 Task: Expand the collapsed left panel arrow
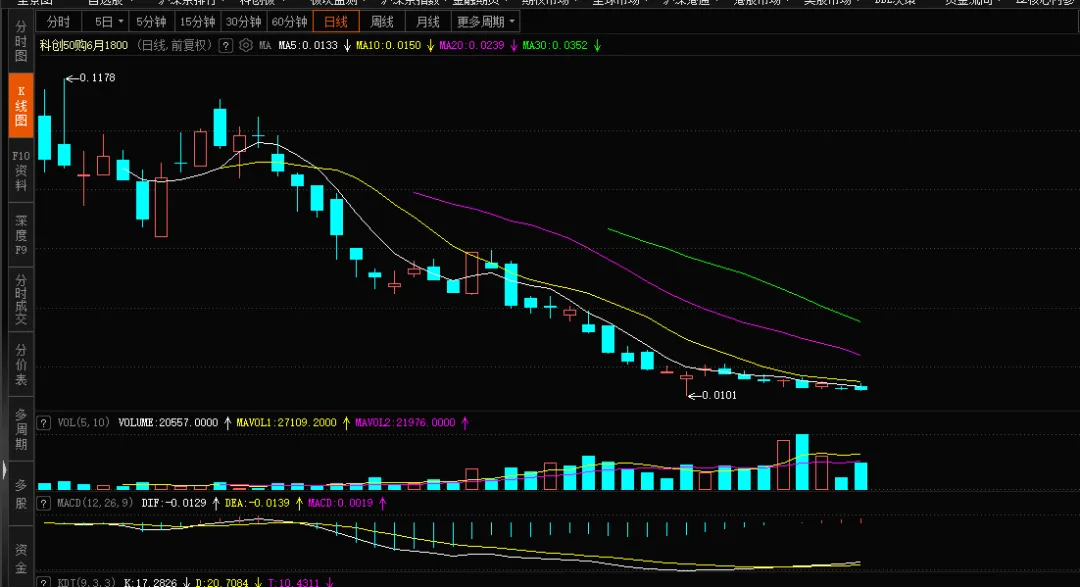(4, 470)
